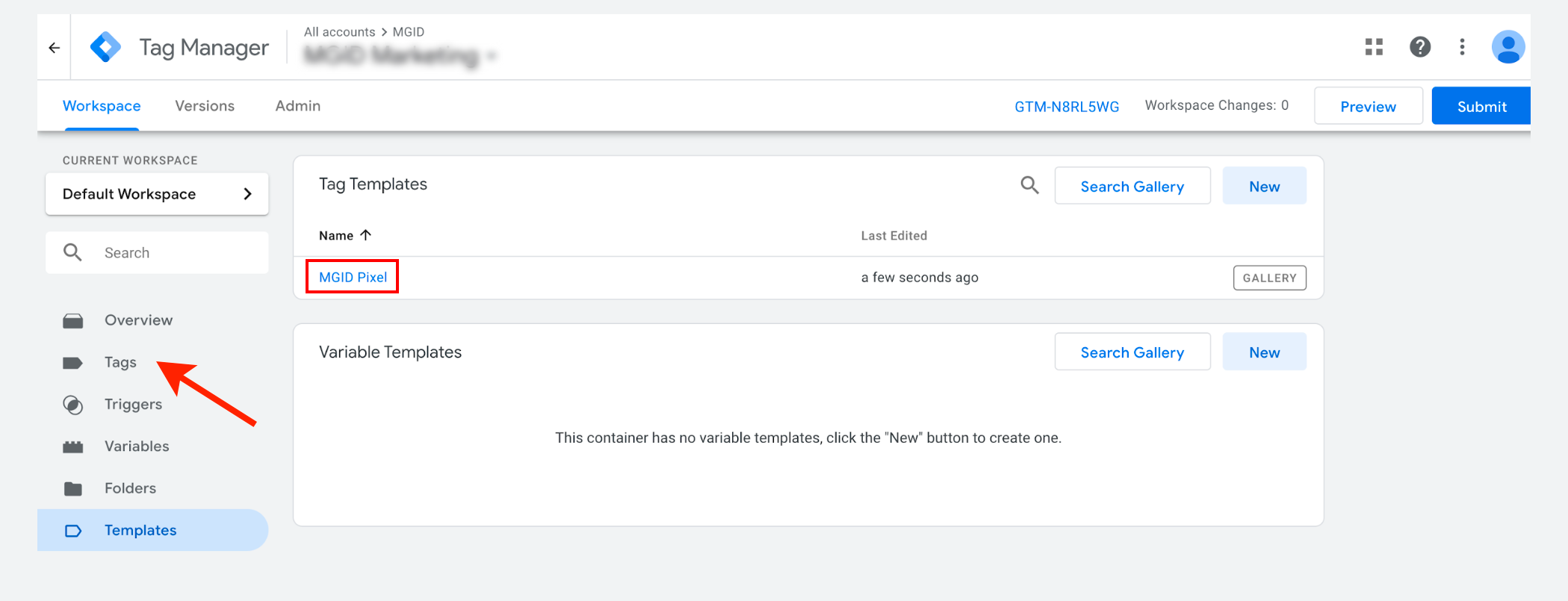Click the Tag Templates search magnifier icon
1568x601 pixels.
click(1029, 185)
